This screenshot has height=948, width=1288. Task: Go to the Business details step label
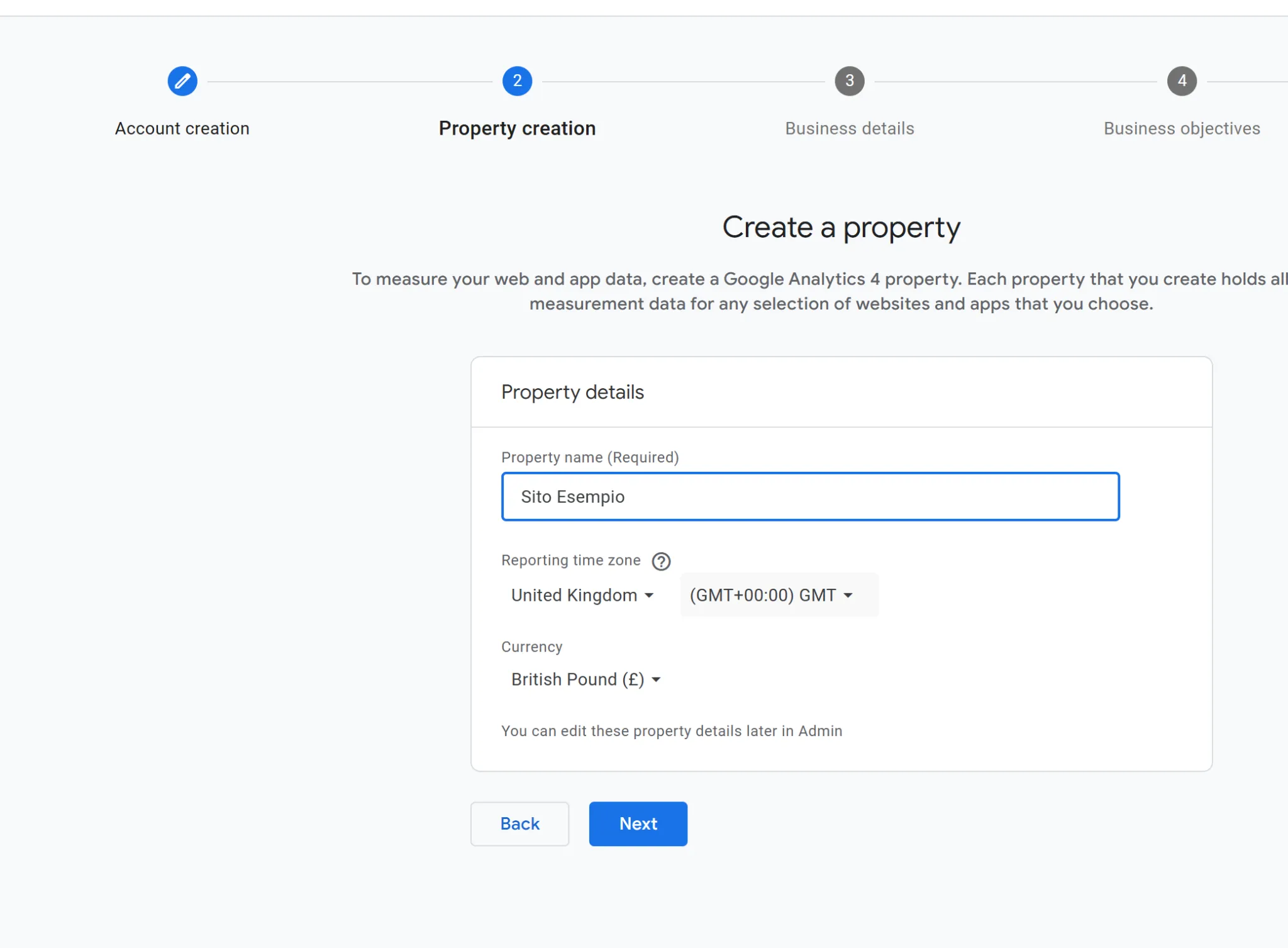849,128
